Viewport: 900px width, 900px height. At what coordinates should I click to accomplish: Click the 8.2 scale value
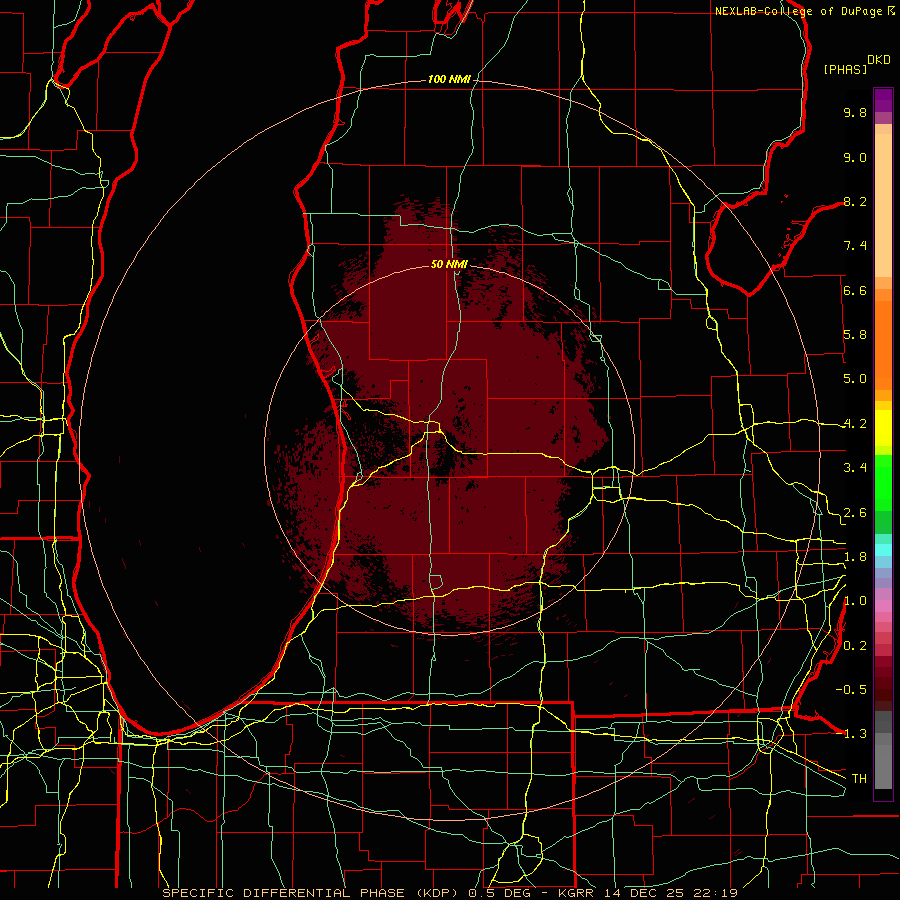pos(855,201)
